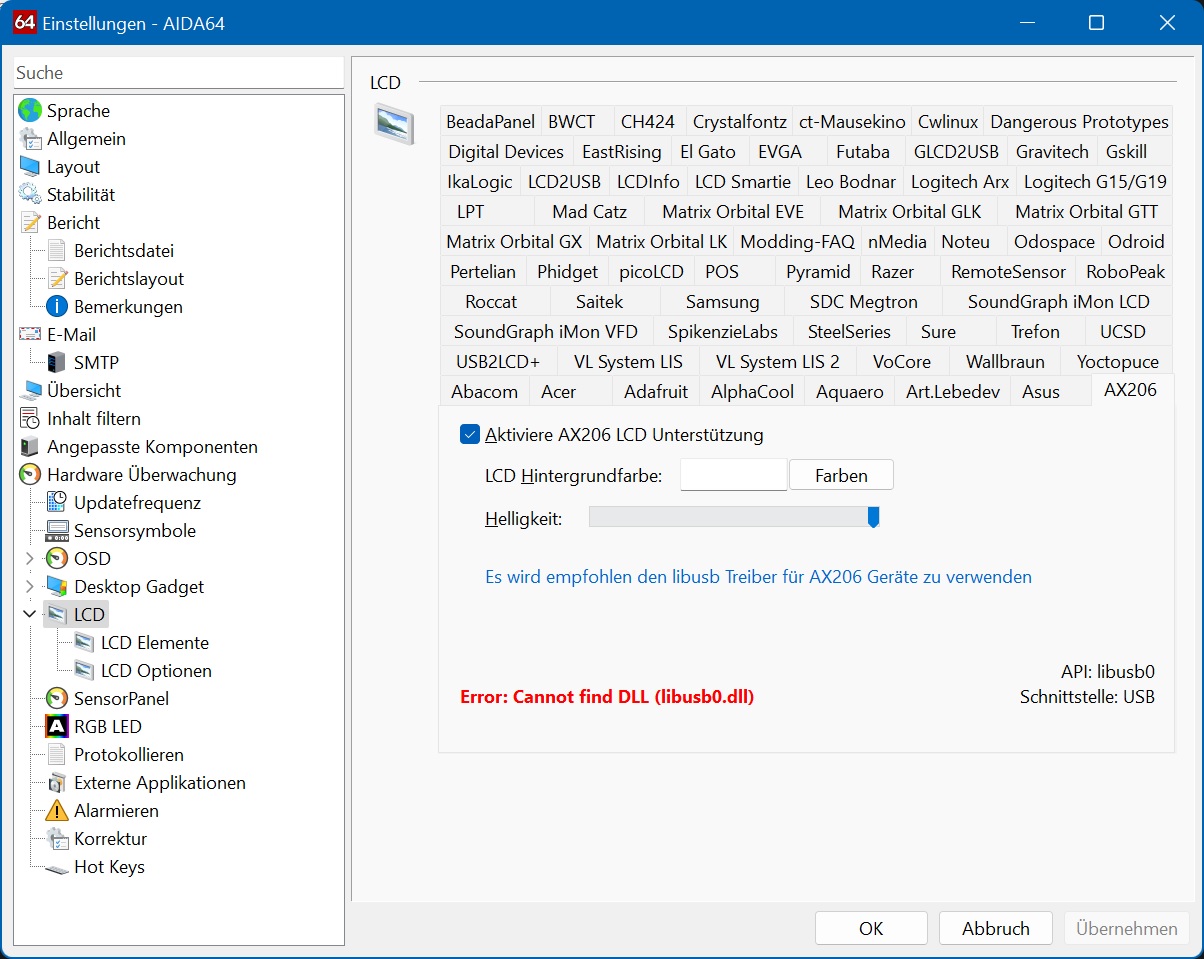Click the Allgemein settings icon
Screen dimensions: 1204x959
click(x=31, y=139)
